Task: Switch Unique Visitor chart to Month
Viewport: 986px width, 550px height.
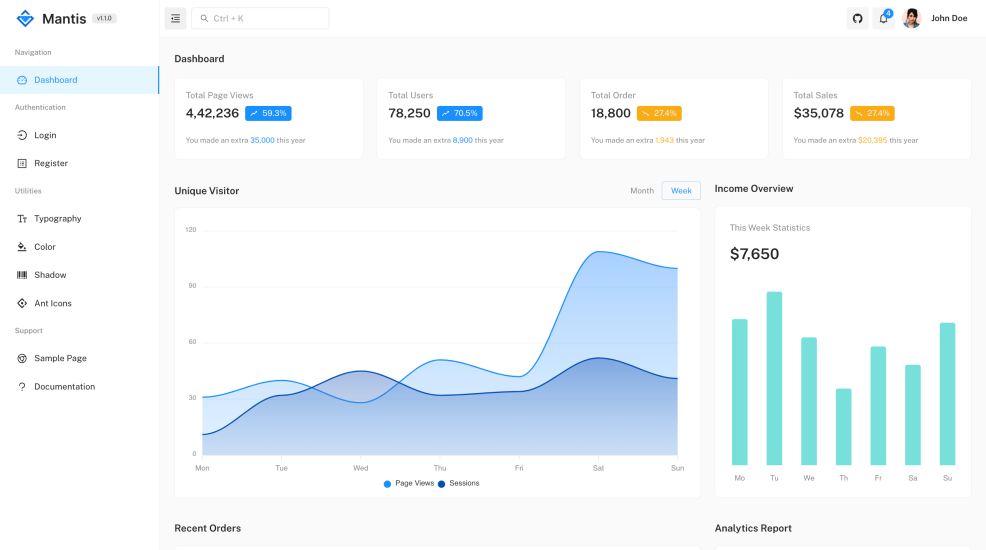Action: pos(641,191)
